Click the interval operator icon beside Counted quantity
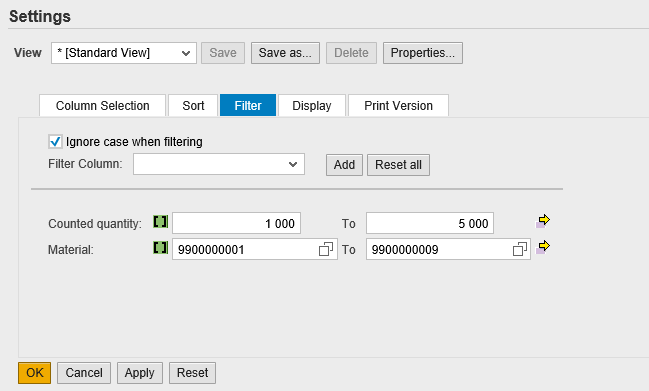 tap(161, 222)
